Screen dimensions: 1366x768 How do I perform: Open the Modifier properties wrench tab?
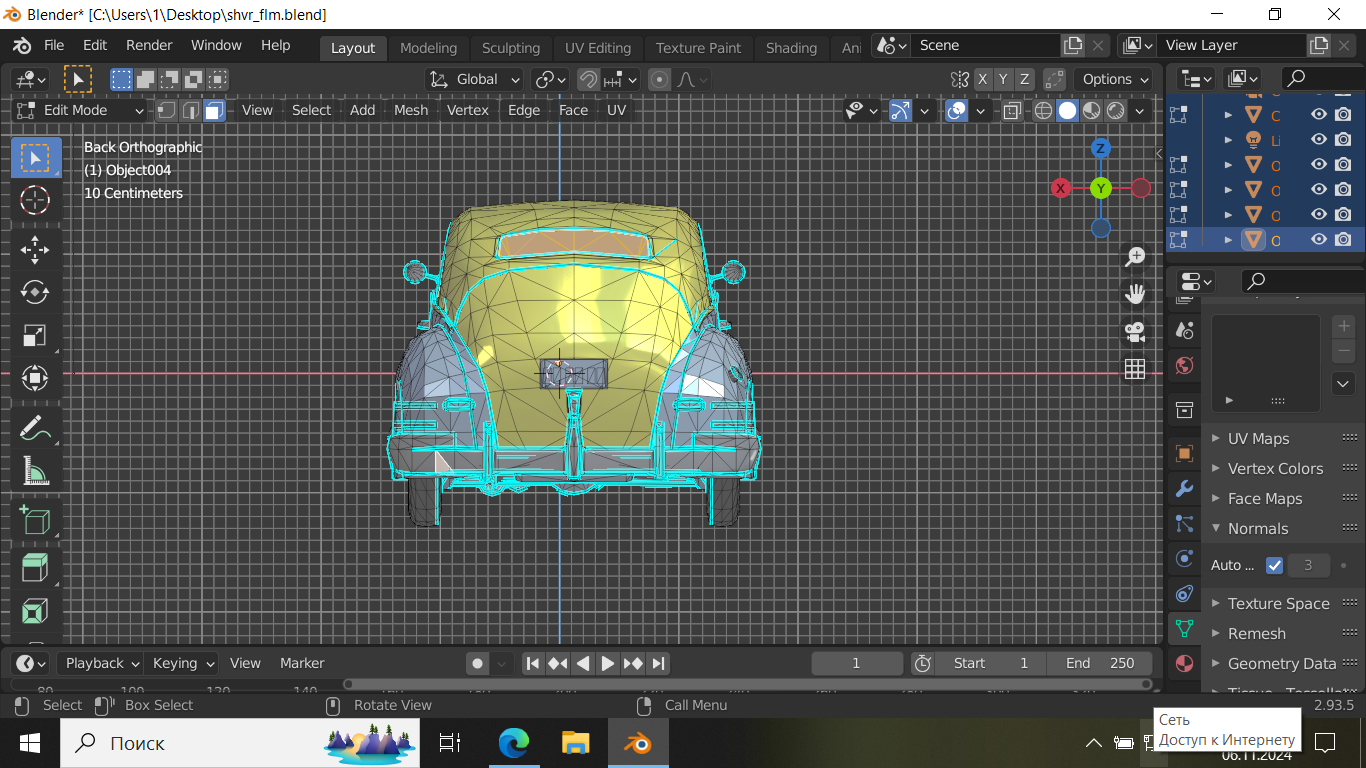click(1184, 489)
